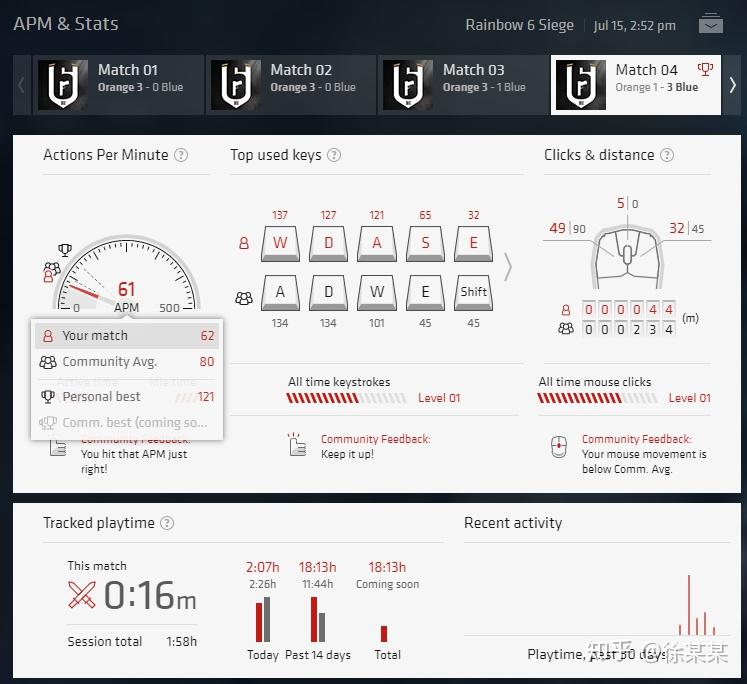Click All time mouse clicks progress bar
Screen dimensions: 747x684
tap(597, 398)
